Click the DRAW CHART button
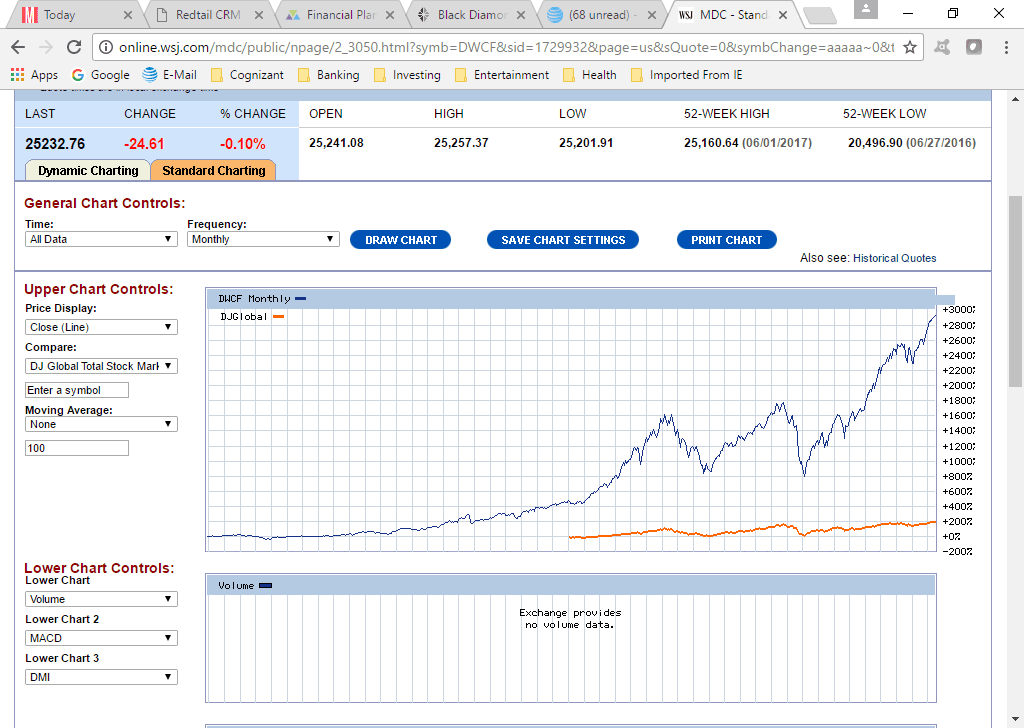The height and width of the screenshot is (728, 1024). (400, 240)
